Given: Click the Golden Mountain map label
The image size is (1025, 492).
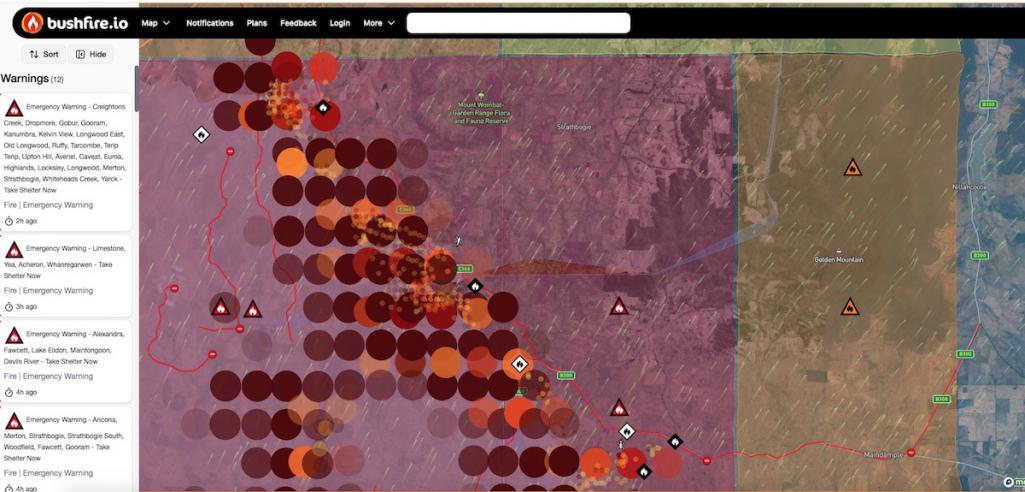Looking at the screenshot, I should pos(838,259).
